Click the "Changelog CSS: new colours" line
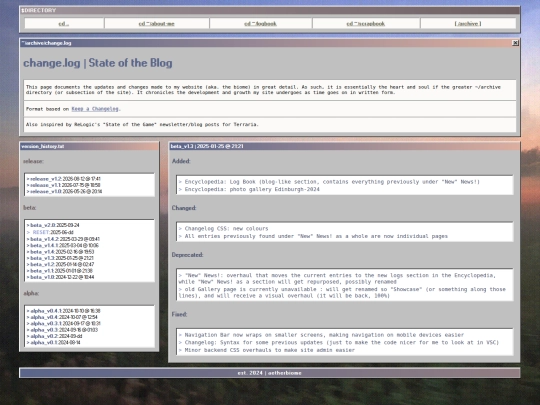 [223, 229]
